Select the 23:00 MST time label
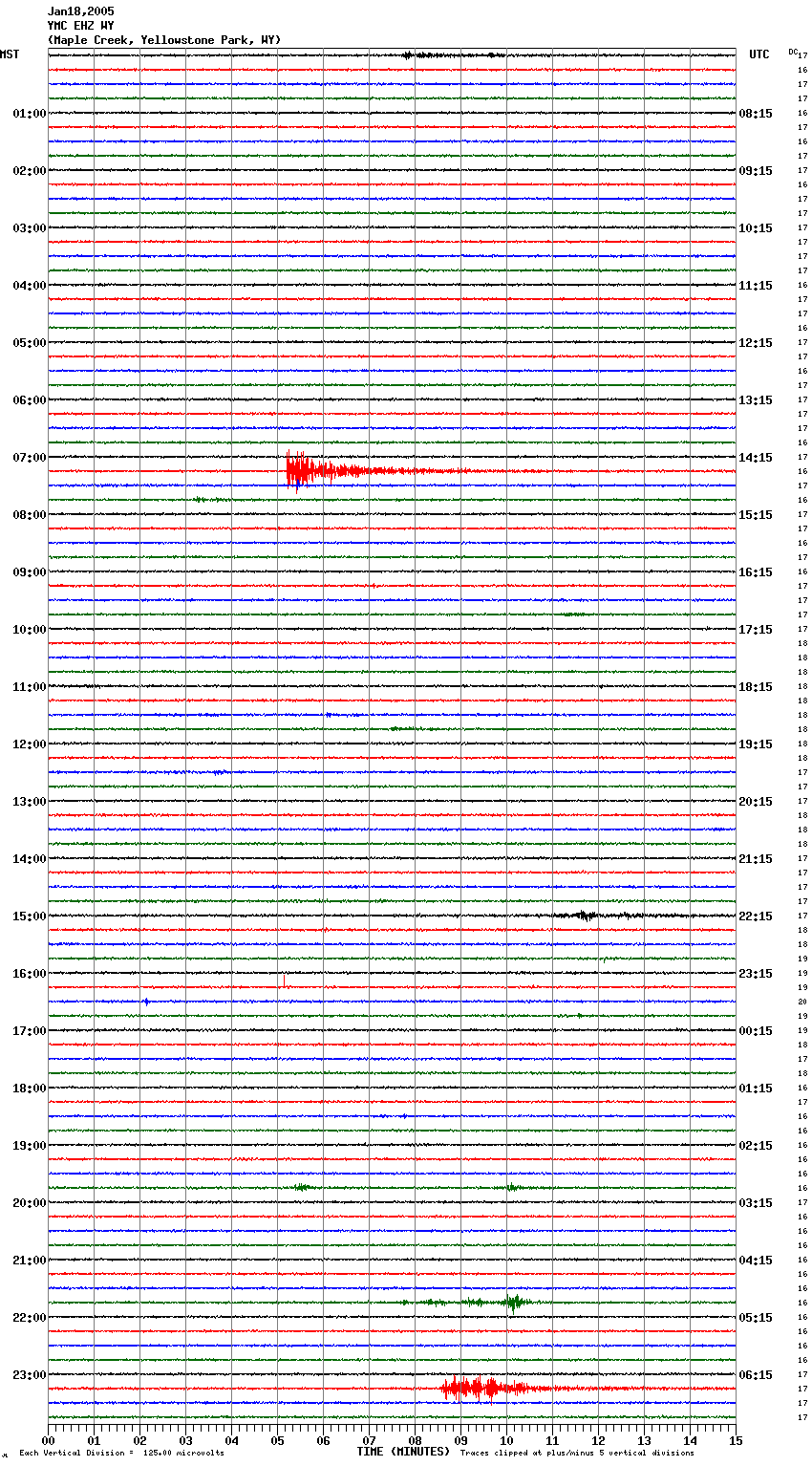This screenshot has width=812, height=1466. point(30,1375)
